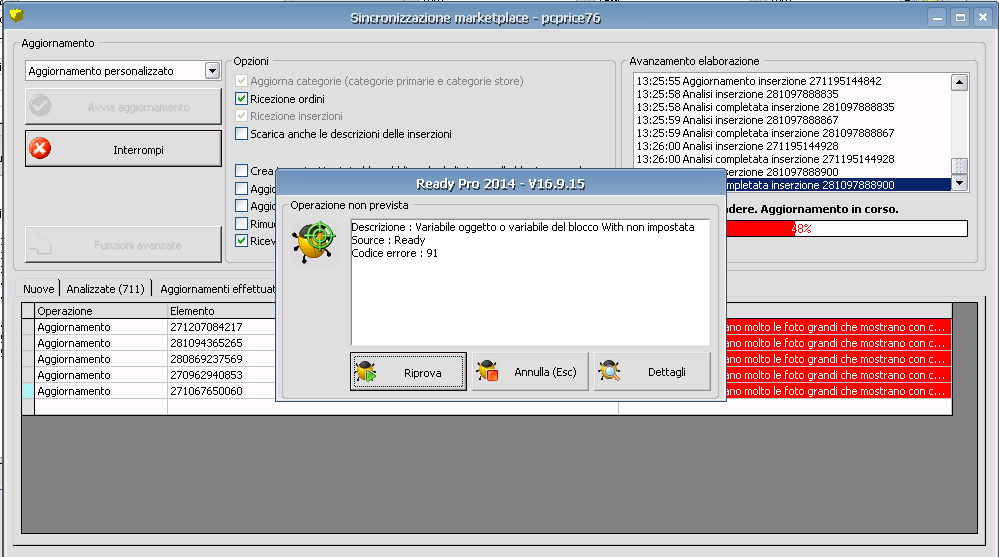Click the Funzioni avanzate icon
Viewport: 999px width, 557px height.
point(40,244)
